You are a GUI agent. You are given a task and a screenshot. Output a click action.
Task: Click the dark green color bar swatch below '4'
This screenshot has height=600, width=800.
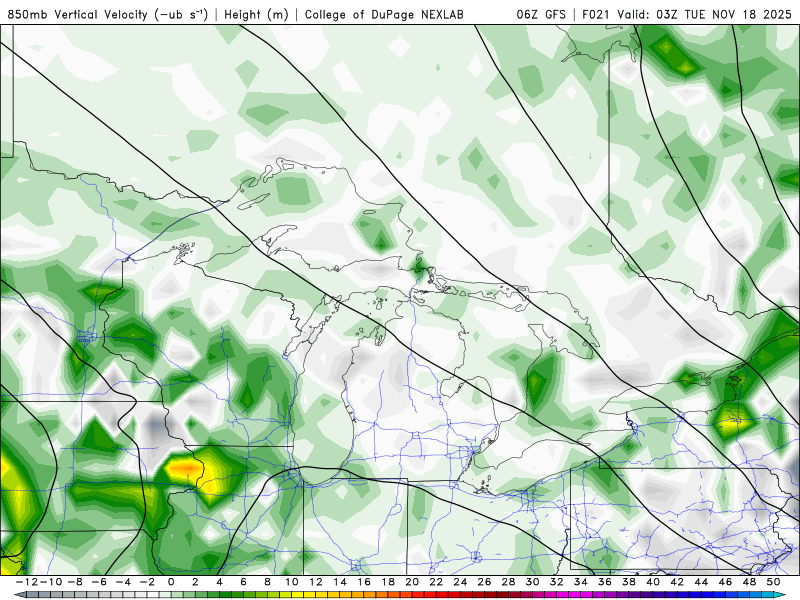[x=226, y=595]
